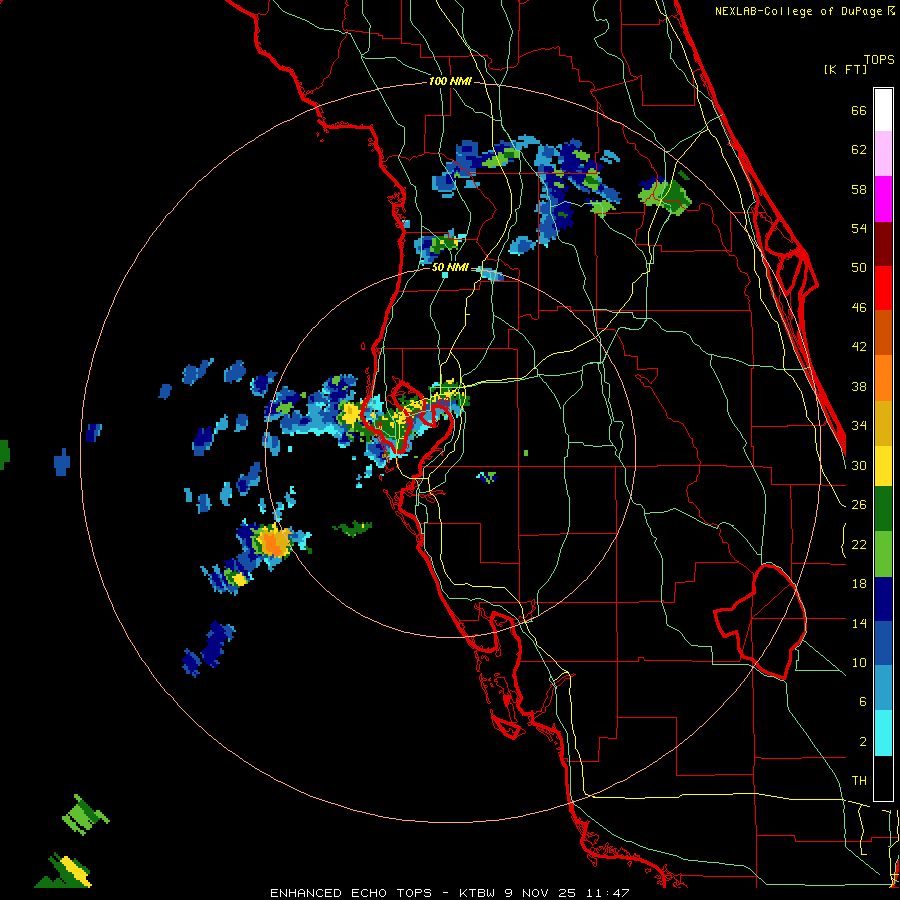Click the light blue legend band

pos(883,688)
